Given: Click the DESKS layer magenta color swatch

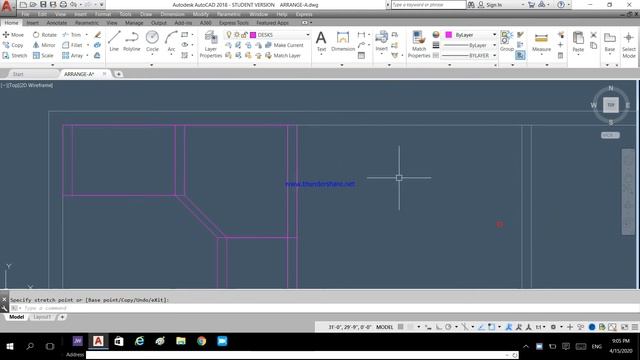Looking at the screenshot, I should tap(253, 35).
